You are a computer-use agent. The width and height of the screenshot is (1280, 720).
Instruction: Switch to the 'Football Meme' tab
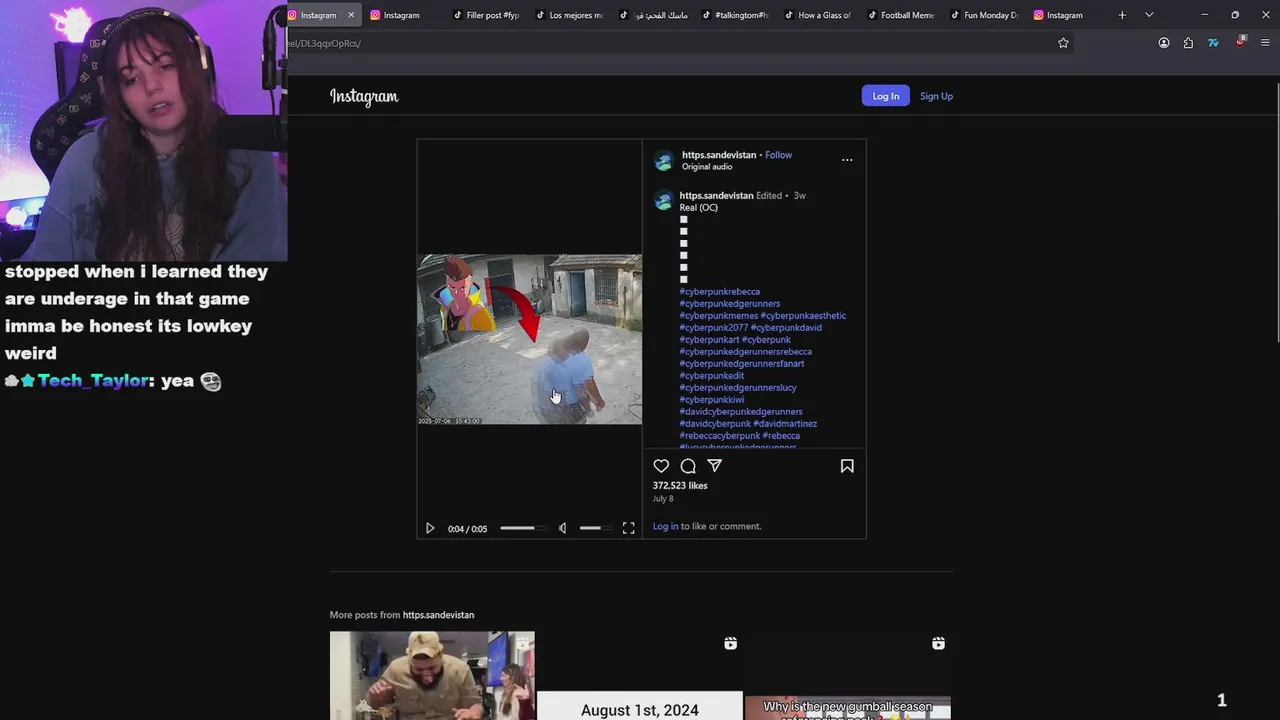[900, 15]
